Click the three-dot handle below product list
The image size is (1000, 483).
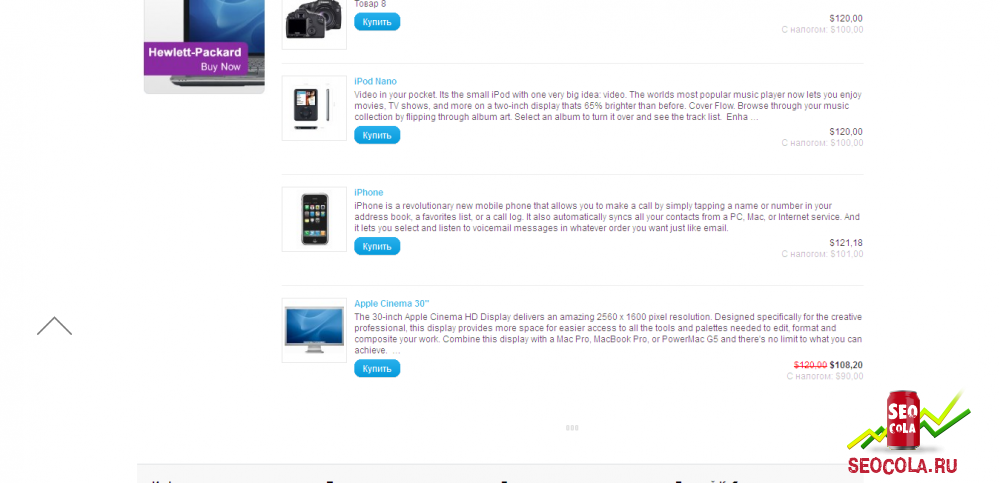pyautogui.click(x=572, y=427)
